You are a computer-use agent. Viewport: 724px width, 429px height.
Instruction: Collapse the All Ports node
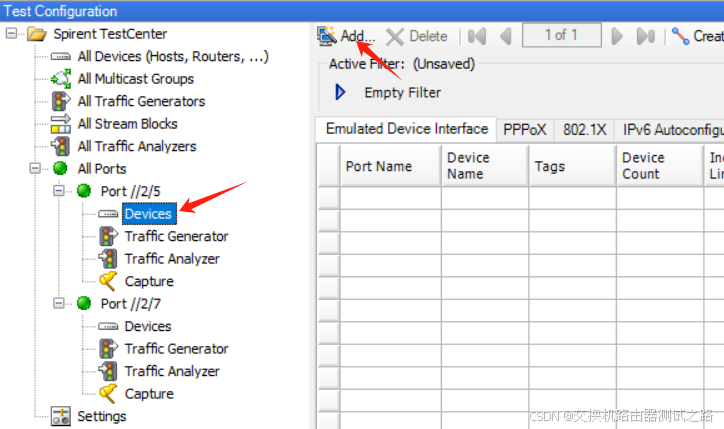tap(35, 168)
